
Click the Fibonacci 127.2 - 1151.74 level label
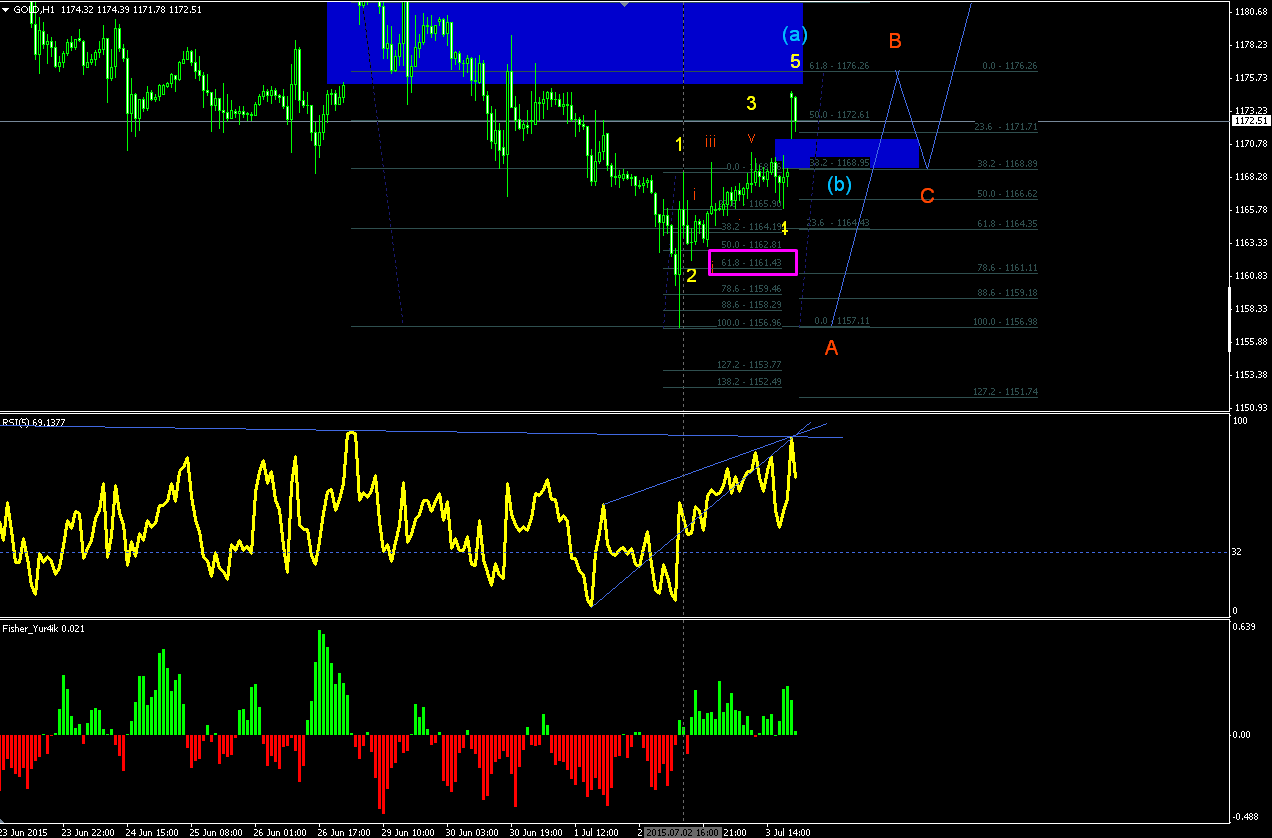click(x=1005, y=392)
